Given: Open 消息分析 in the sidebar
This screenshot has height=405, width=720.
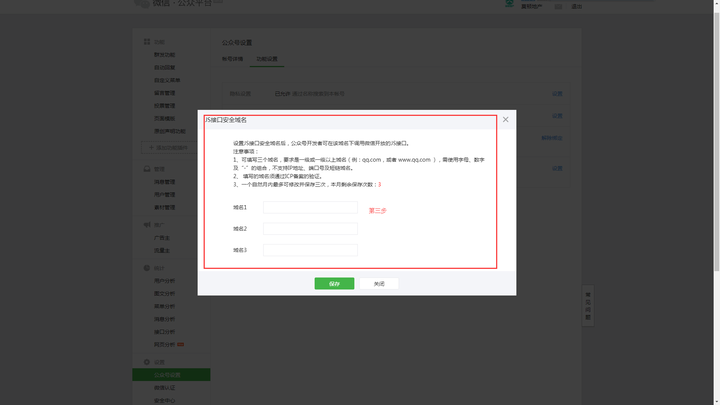Looking at the screenshot, I should click(x=164, y=319).
